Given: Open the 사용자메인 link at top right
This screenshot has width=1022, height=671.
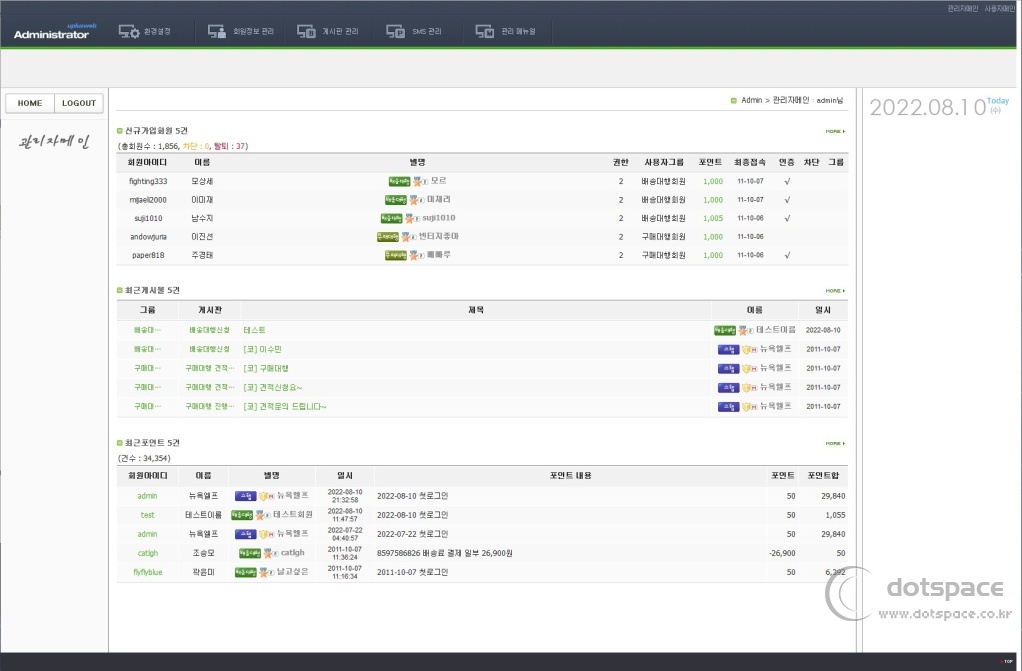Looking at the screenshot, I should click(x=999, y=8).
